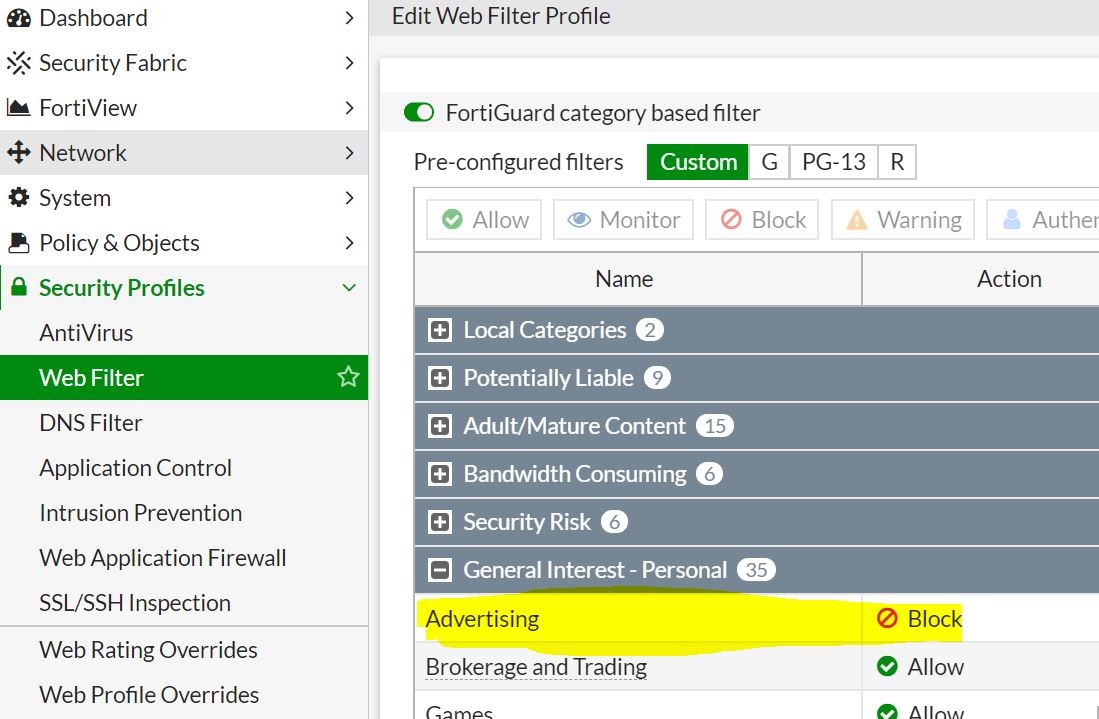The image size is (1099, 719).
Task: Open the Web Filter menu item
Action: click(184, 377)
